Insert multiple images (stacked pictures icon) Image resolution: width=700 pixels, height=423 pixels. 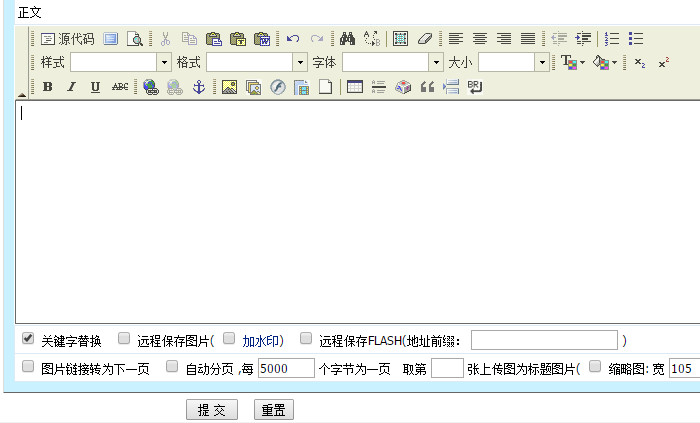click(254, 87)
